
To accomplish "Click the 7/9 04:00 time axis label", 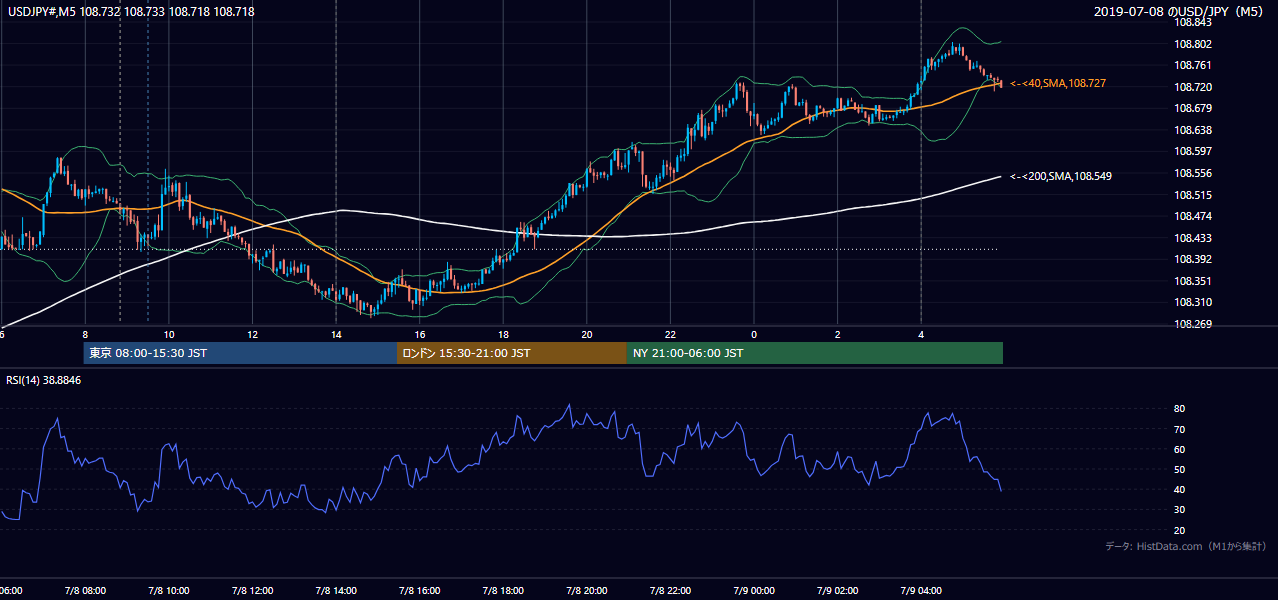I will (x=920, y=591).
